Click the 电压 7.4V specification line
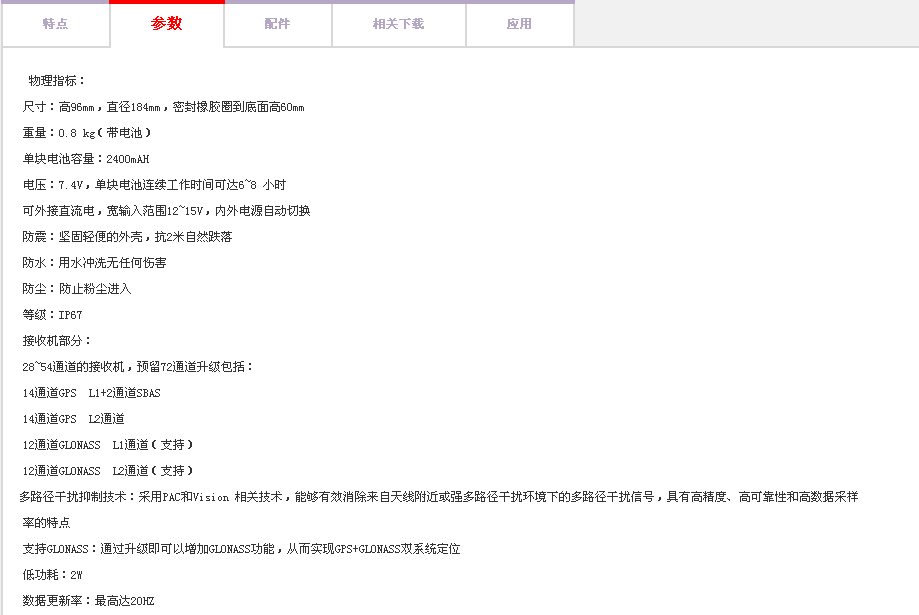This screenshot has height=615, width=919. pyautogui.click(x=154, y=185)
